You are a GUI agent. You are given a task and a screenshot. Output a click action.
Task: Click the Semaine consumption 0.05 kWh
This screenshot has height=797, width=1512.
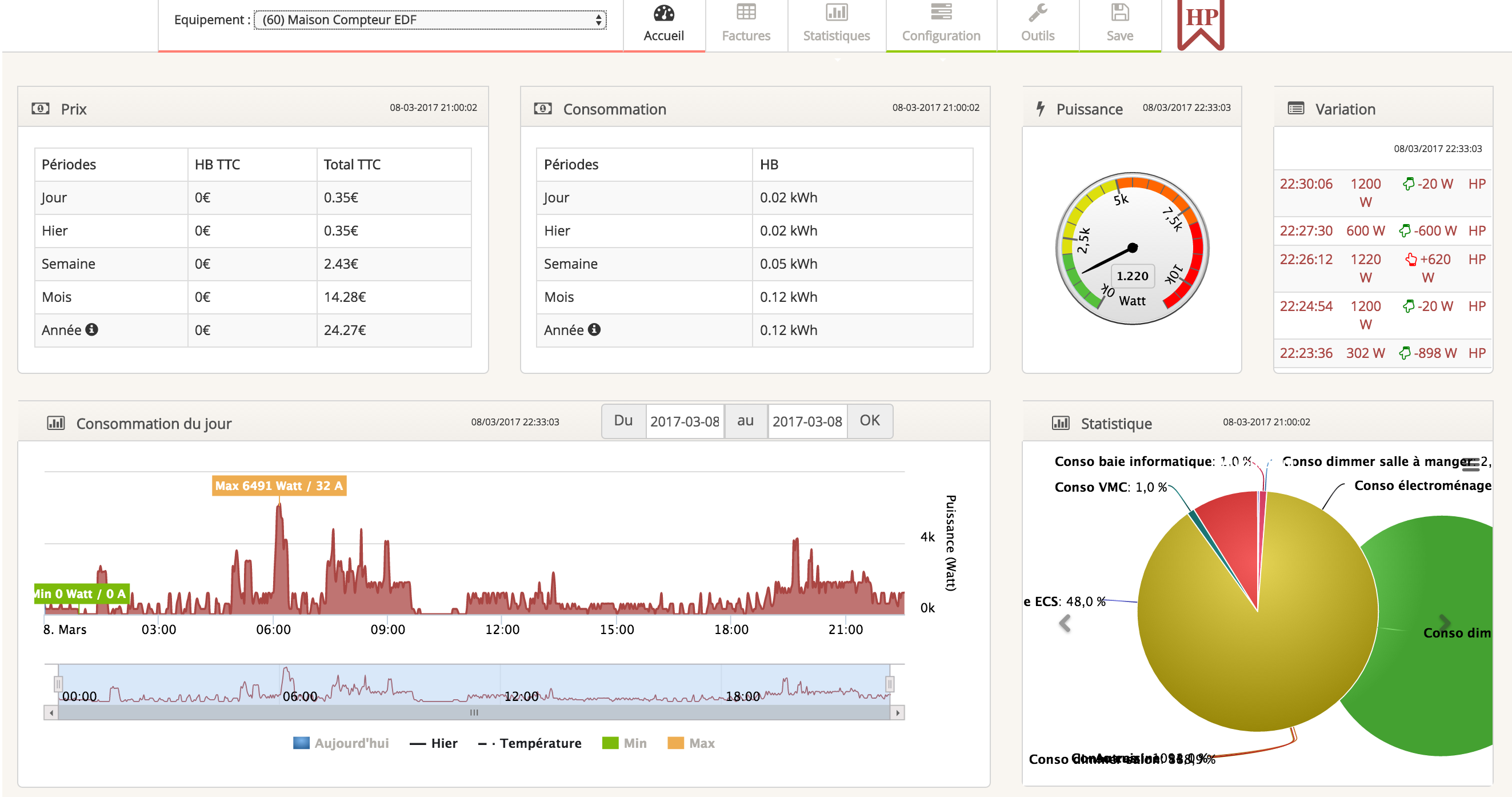click(788, 264)
